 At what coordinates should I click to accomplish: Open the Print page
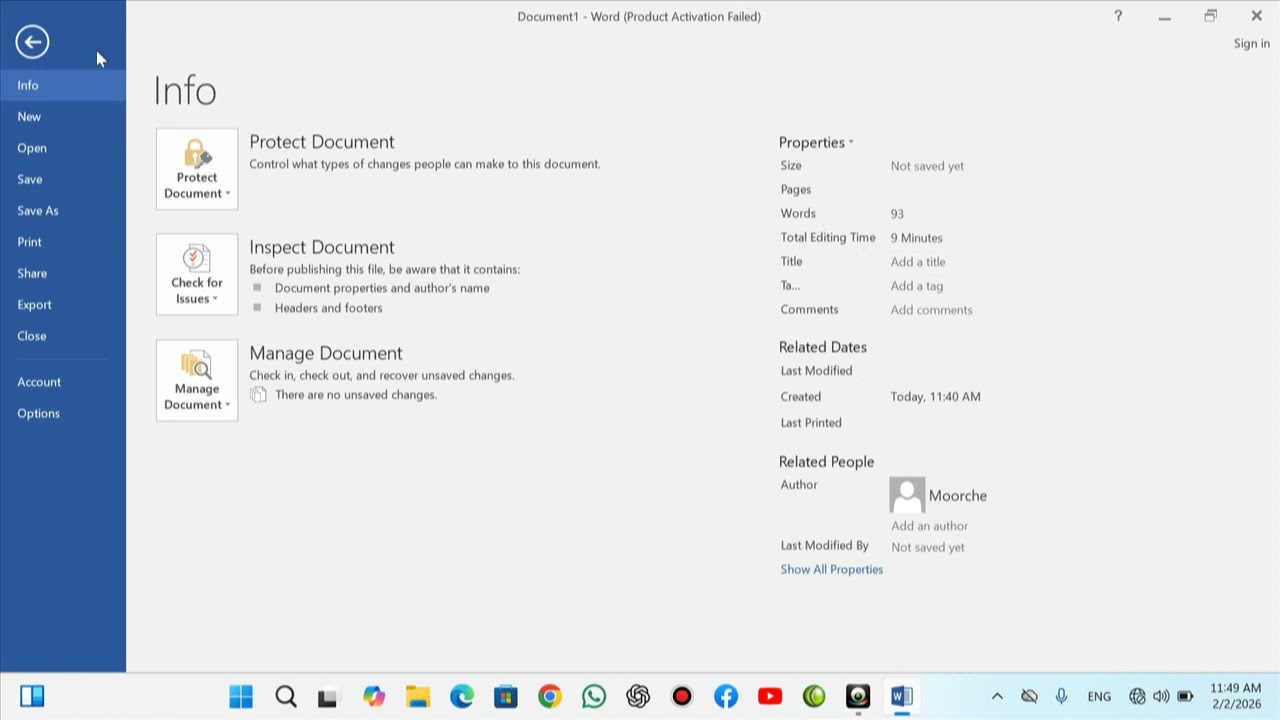point(63,242)
